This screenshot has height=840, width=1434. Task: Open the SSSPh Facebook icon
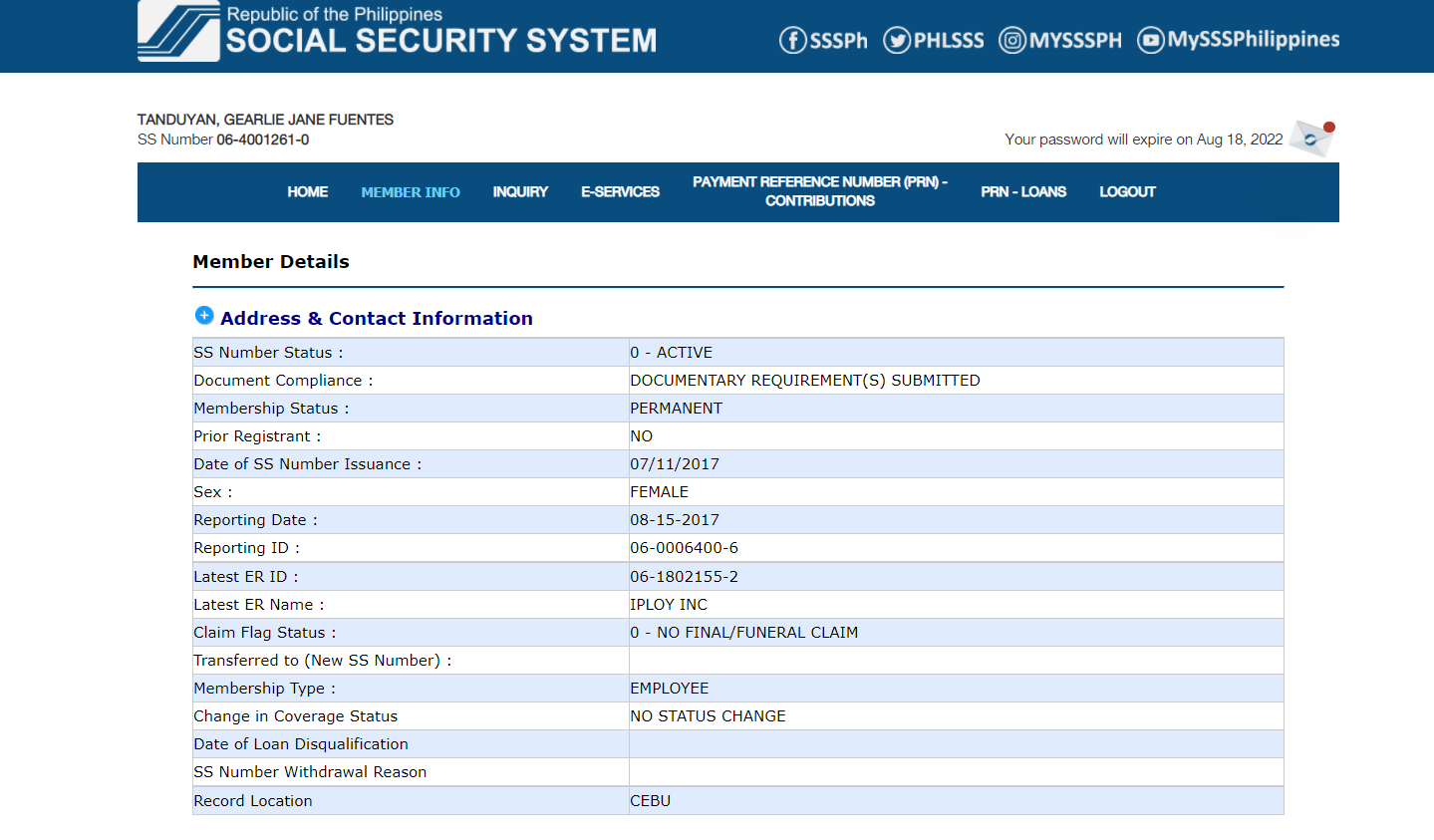tap(792, 40)
